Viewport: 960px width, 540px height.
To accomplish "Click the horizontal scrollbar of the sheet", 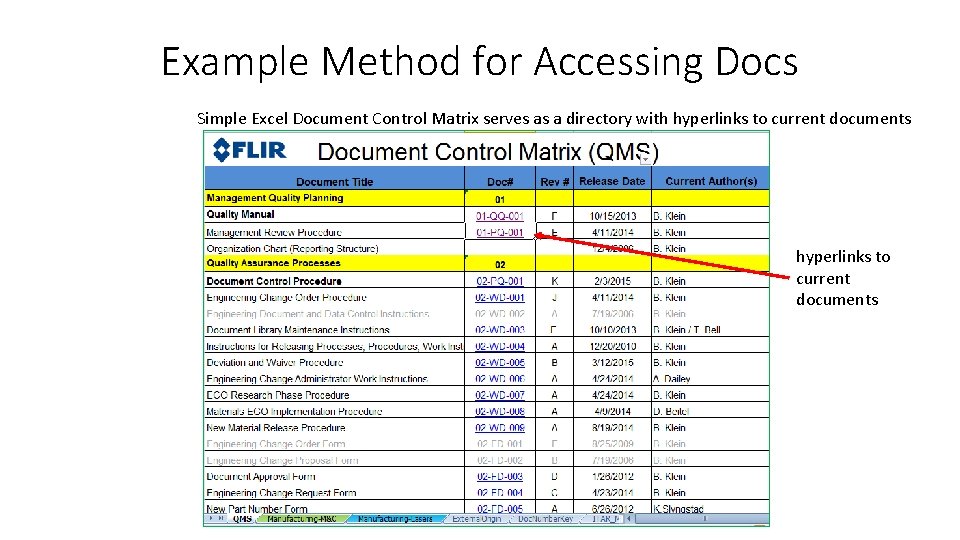I will tap(702, 519).
